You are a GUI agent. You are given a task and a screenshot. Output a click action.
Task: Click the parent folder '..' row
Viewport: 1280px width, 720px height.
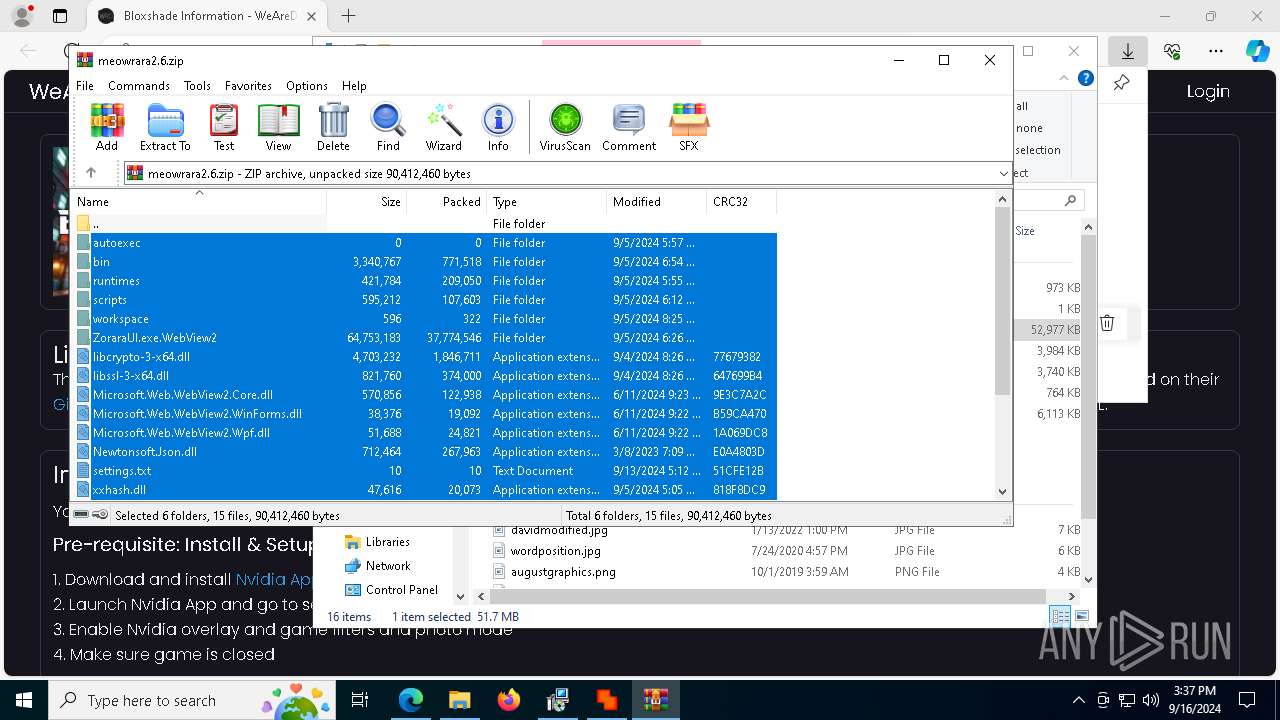pos(425,224)
